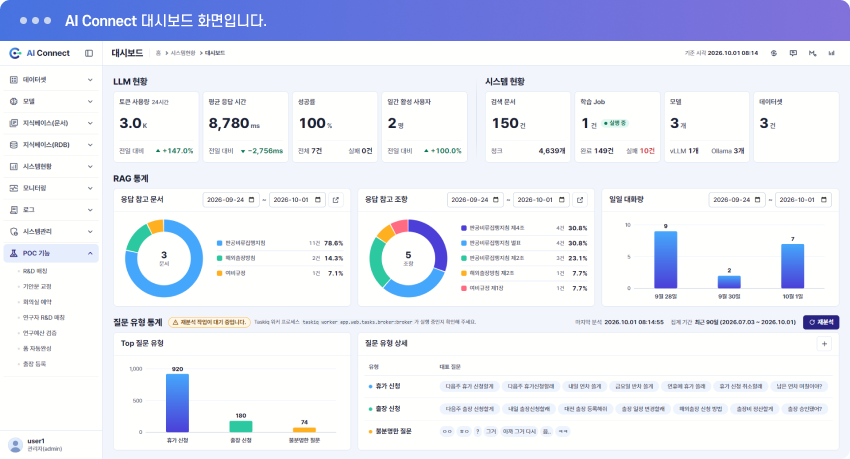Image resolution: width=850 pixels, height=459 pixels.
Task: Click the 9월 28일 bar in 일일 대화량
Action: 665,260
